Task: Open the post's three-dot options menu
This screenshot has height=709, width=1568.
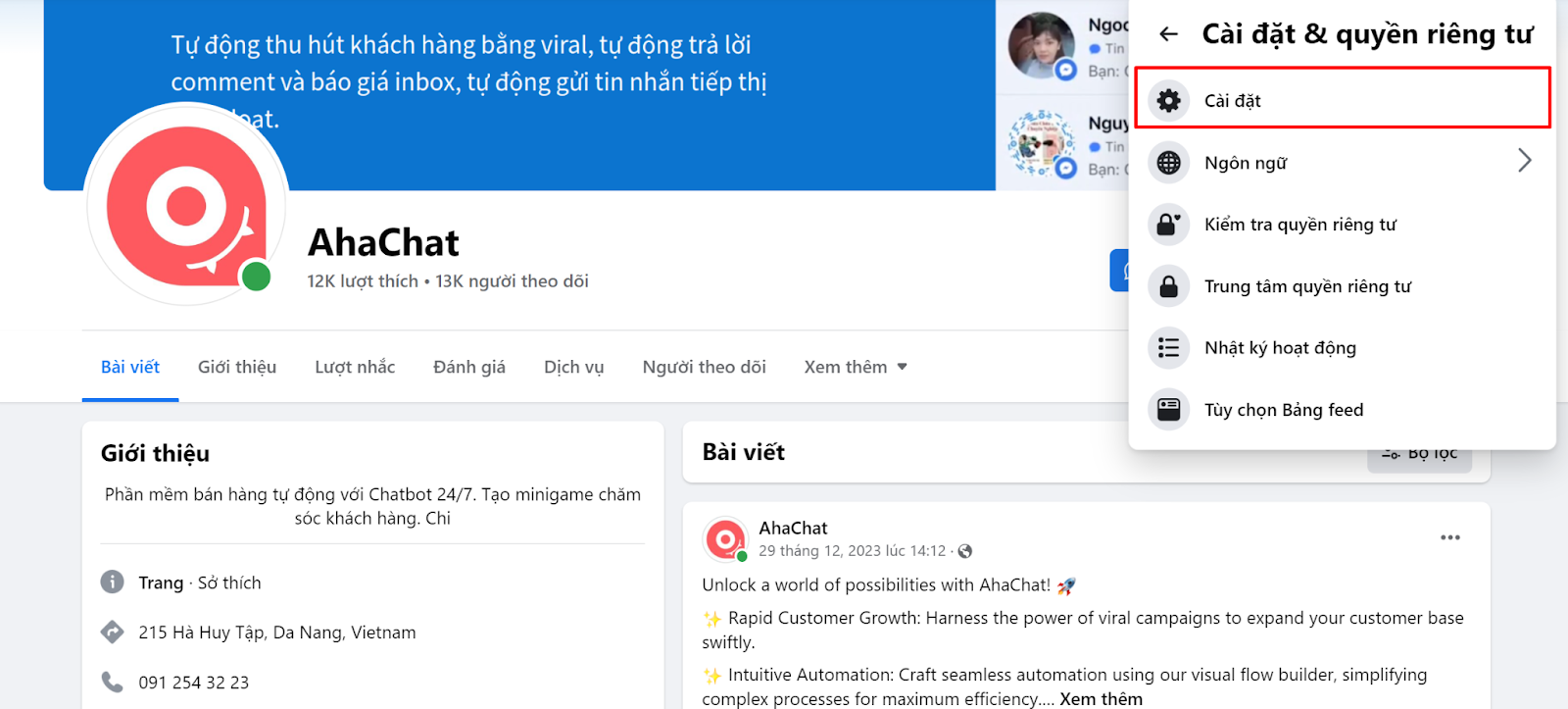Action: tap(1450, 537)
